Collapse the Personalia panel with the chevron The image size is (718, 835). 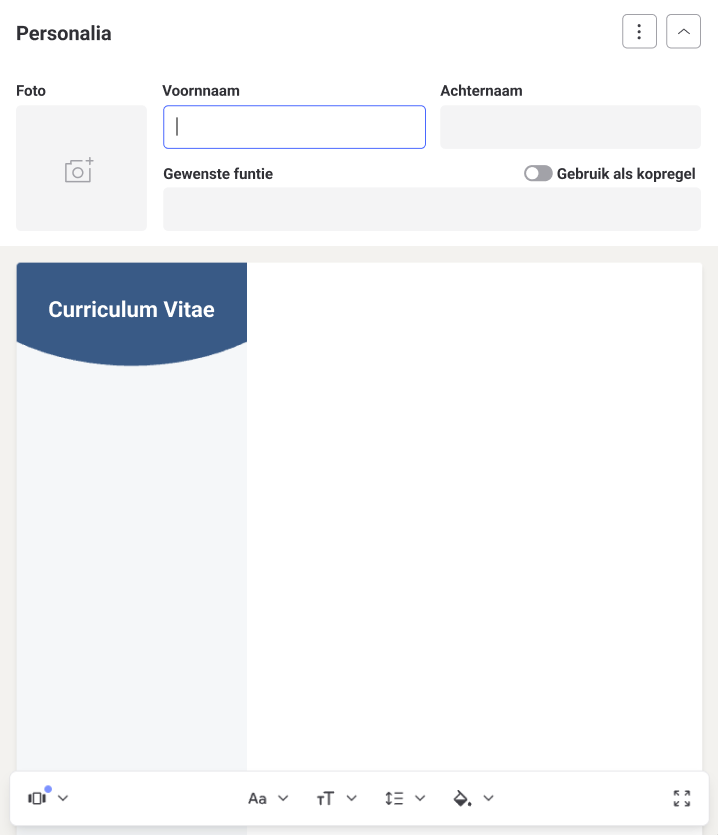(683, 31)
